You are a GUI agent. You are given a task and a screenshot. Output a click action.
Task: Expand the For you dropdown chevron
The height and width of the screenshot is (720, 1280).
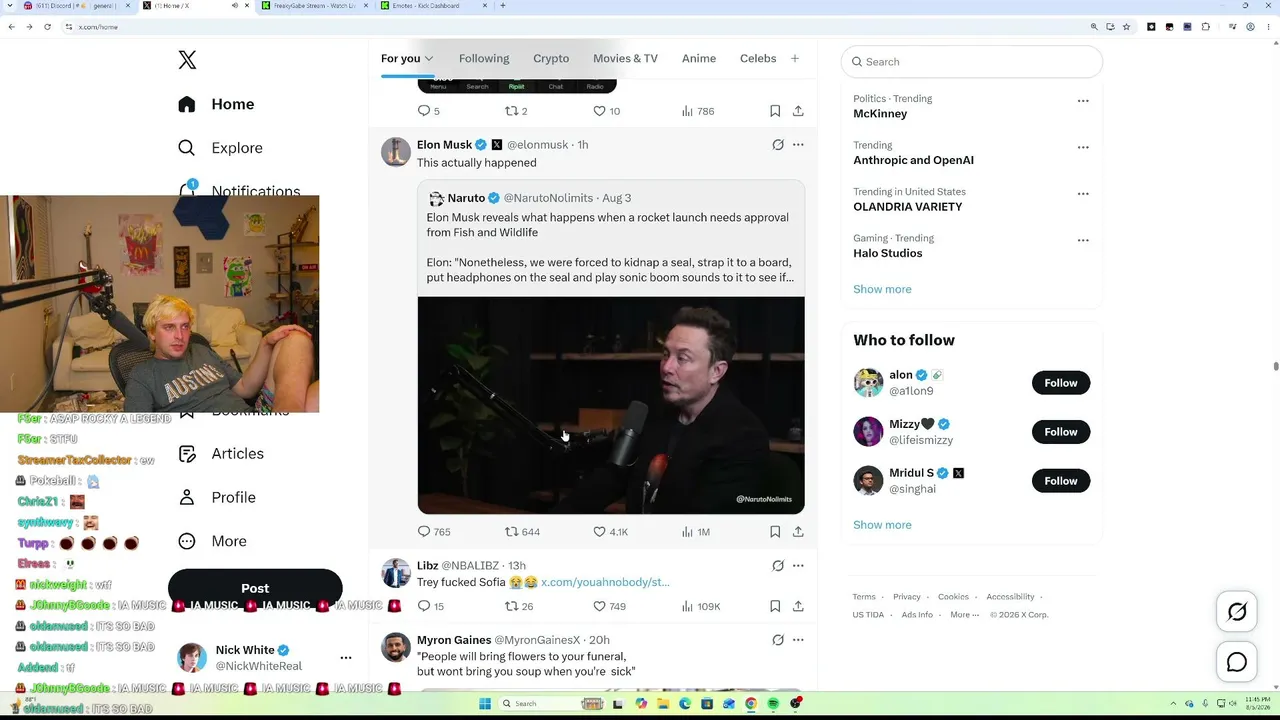(429, 59)
